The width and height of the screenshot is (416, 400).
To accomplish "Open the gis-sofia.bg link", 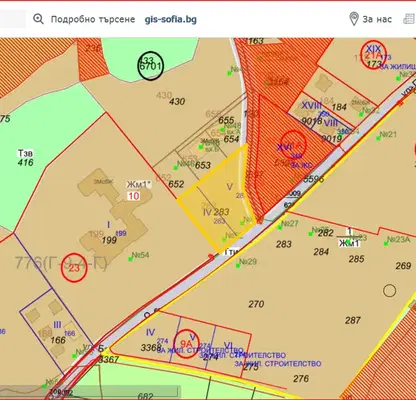I will (x=171, y=19).
